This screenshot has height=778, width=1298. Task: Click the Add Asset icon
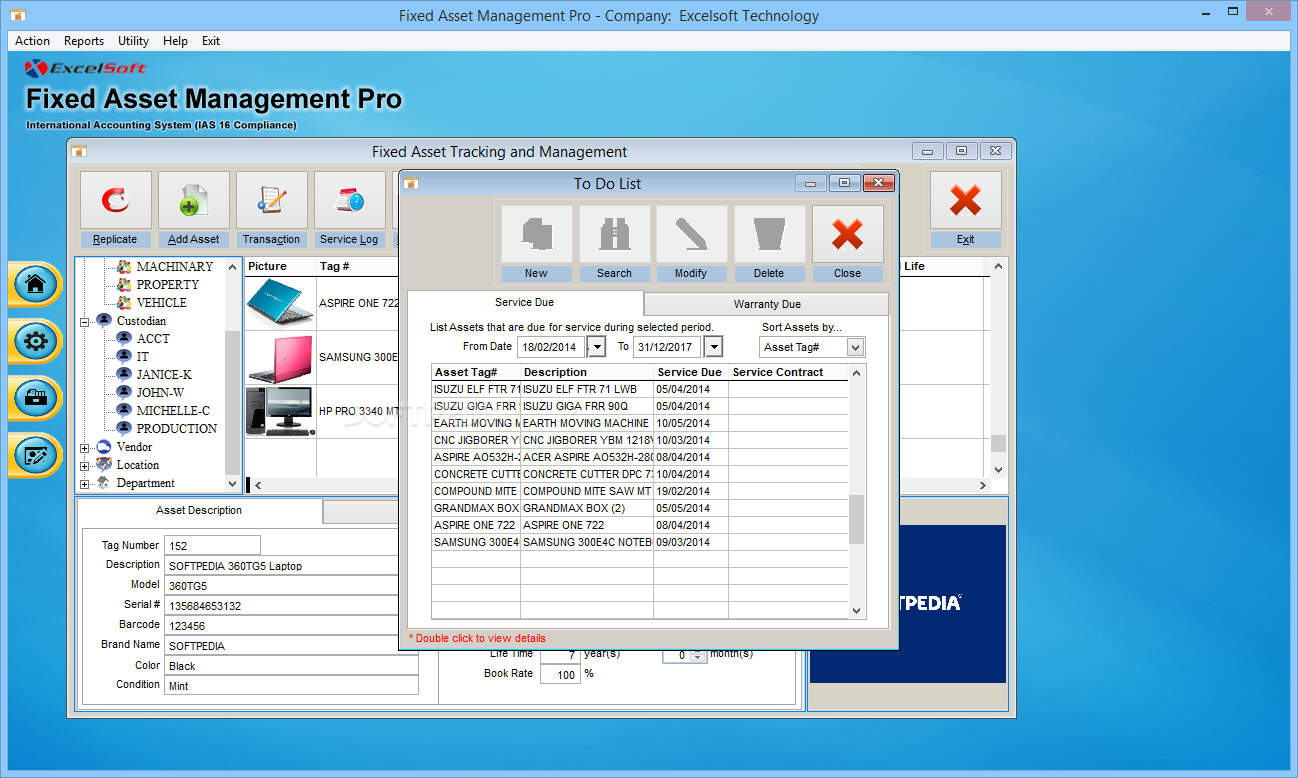pyautogui.click(x=194, y=200)
